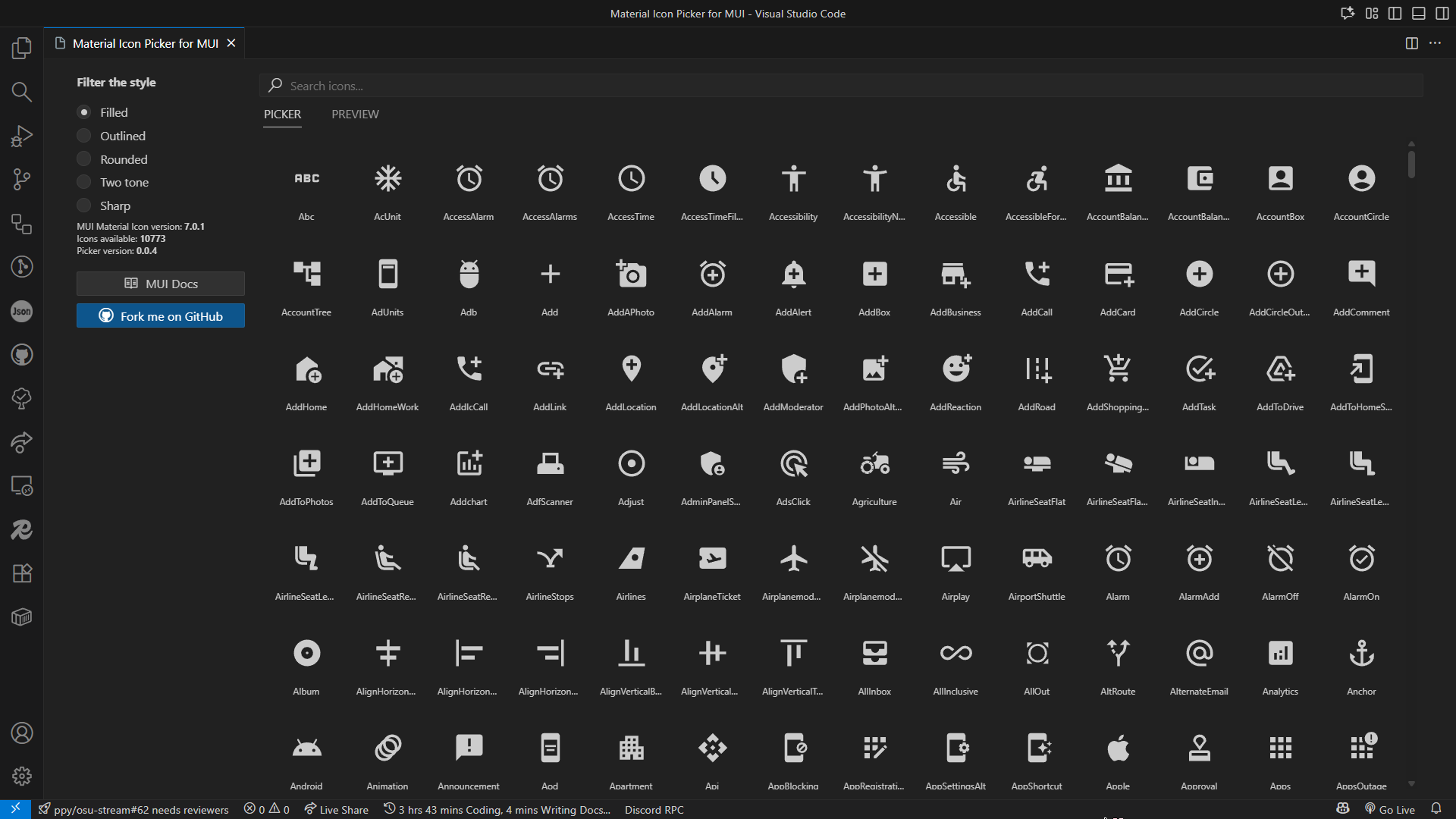Open Explorer in the activity bar
Viewport: 1456px width, 819px height.
point(22,49)
